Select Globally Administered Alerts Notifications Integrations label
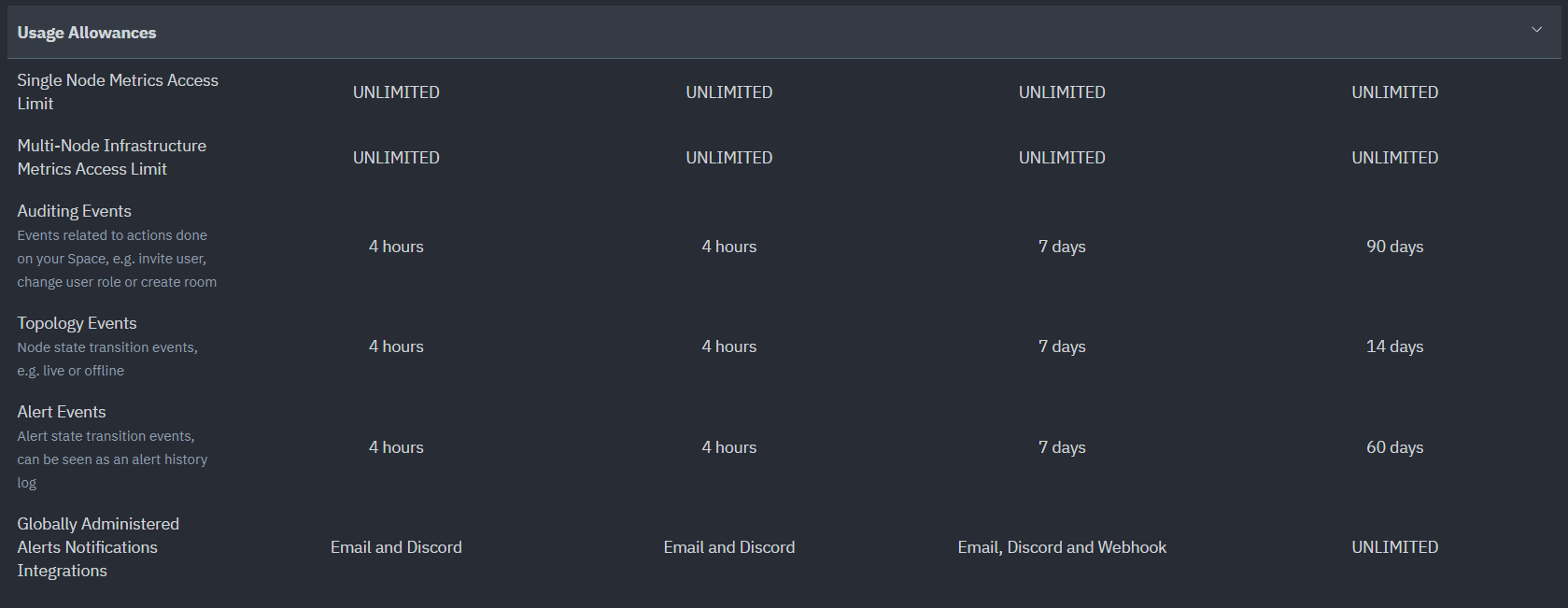Screen dimensions: 1568x608 [x=97, y=547]
